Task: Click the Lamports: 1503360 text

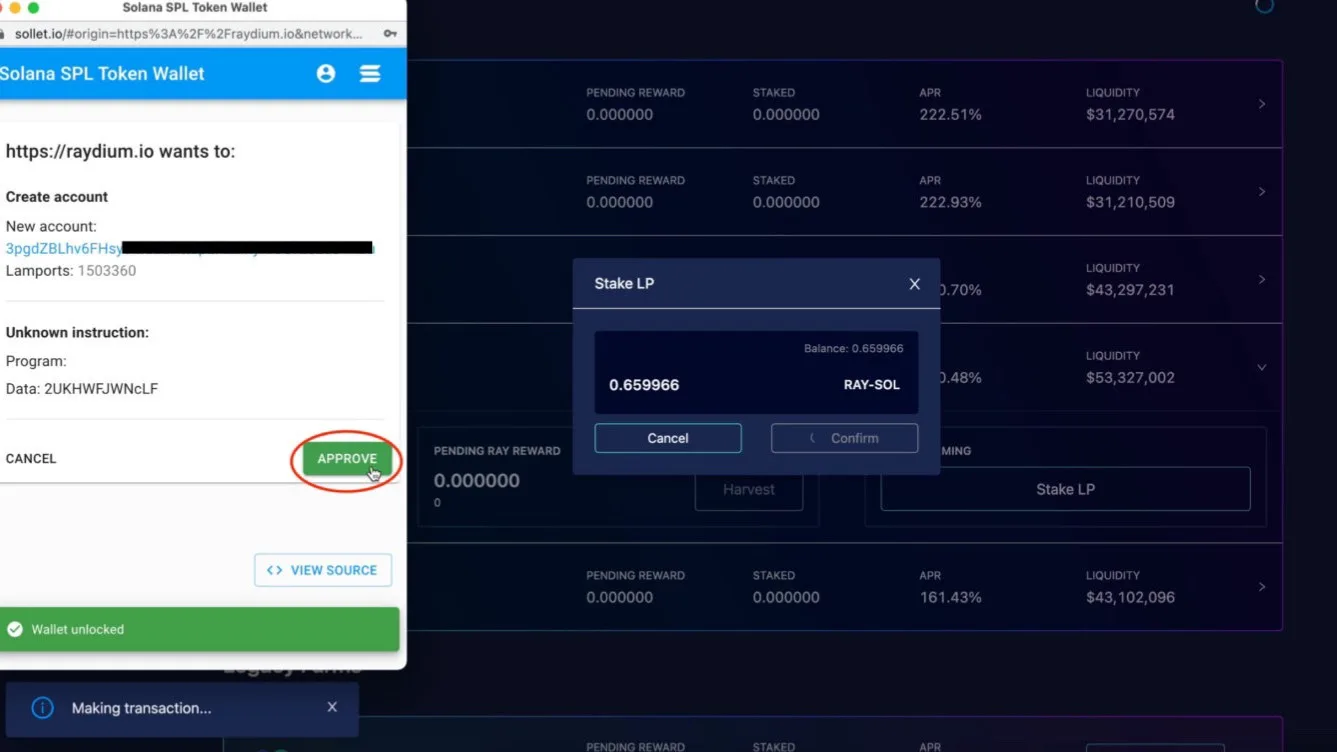Action: coord(71,271)
